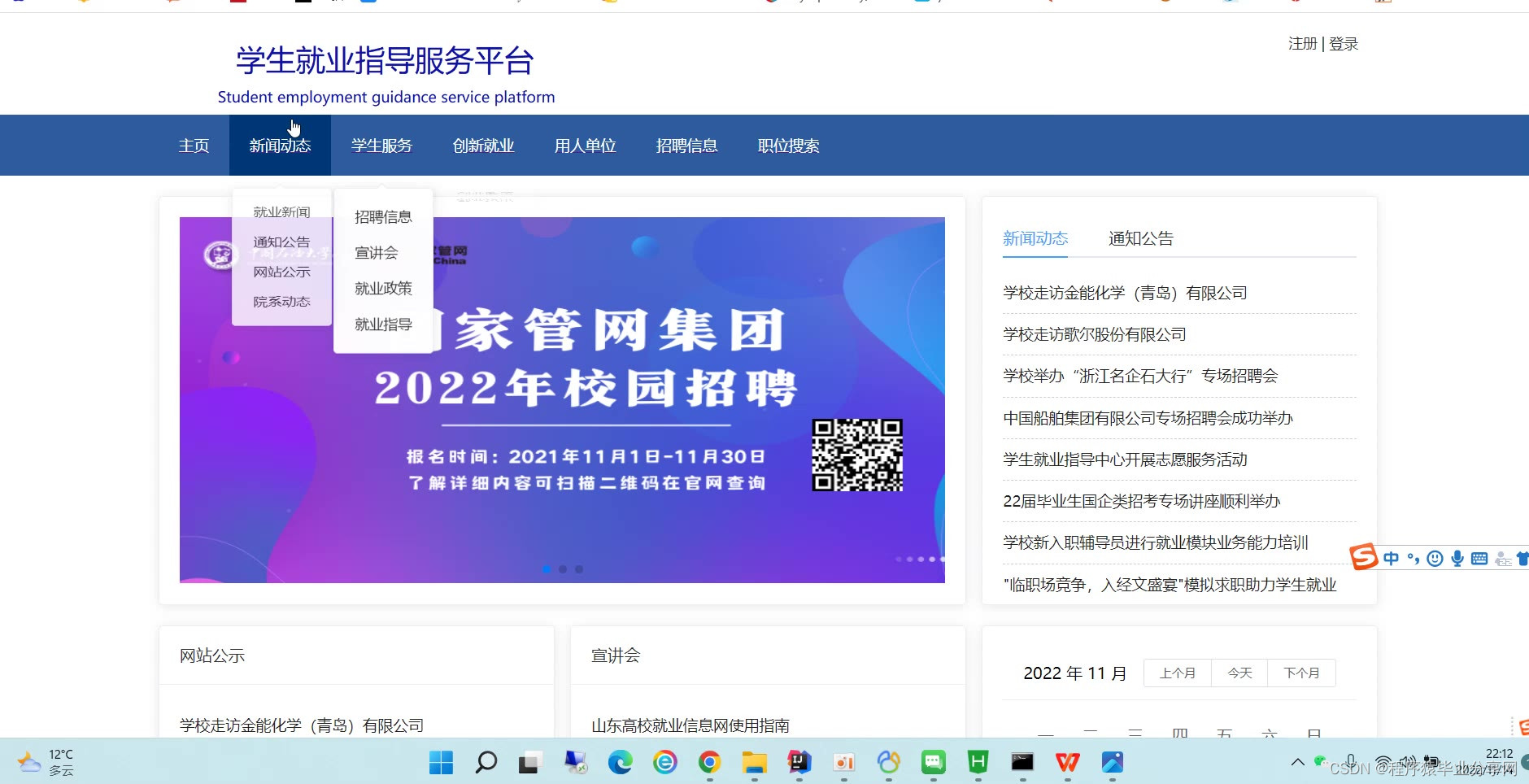Image resolution: width=1529 pixels, height=784 pixels.
Task: Choose 就业政策 in the dropdown
Action: point(383,289)
